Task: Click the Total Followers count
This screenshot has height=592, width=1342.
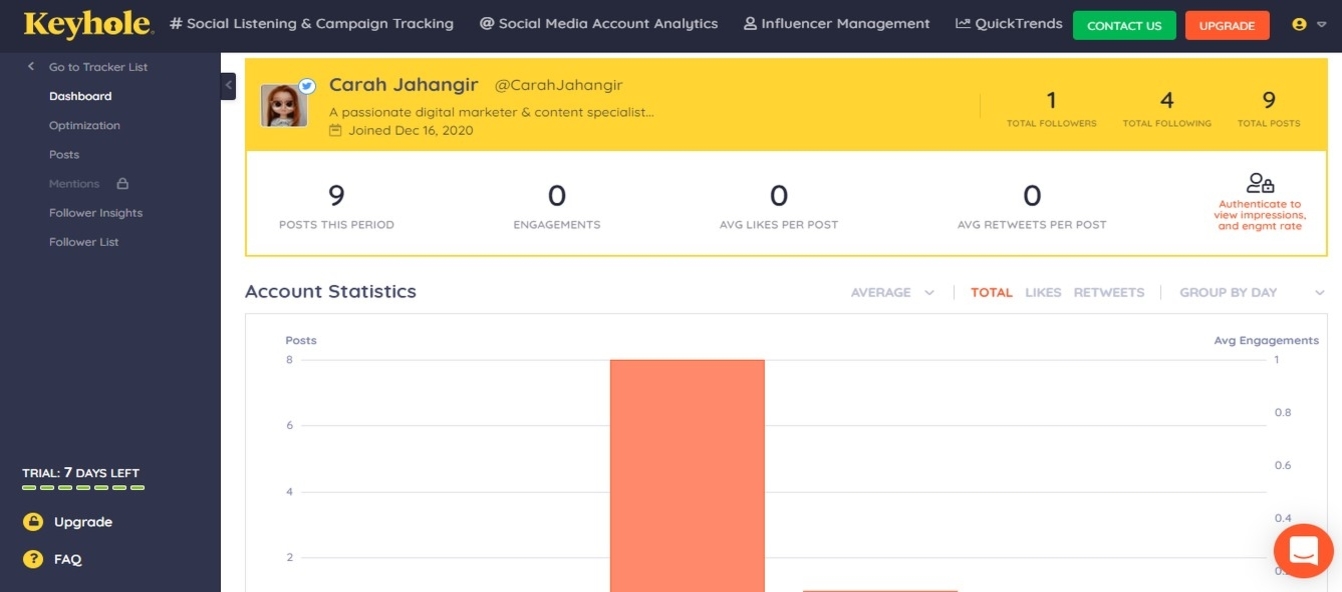Action: (x=1051, y=100)
